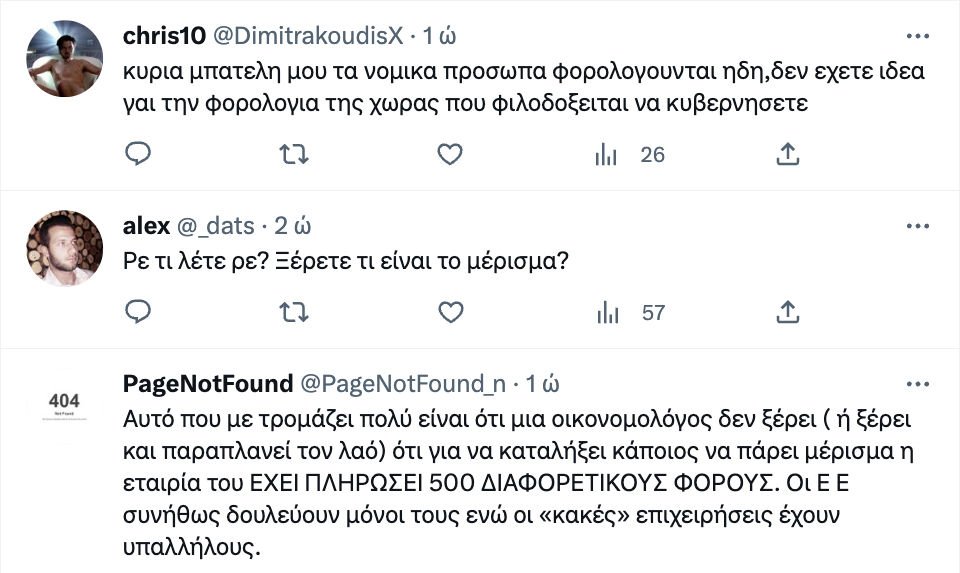Reply to alex's tweet

(x=139, y=312)
